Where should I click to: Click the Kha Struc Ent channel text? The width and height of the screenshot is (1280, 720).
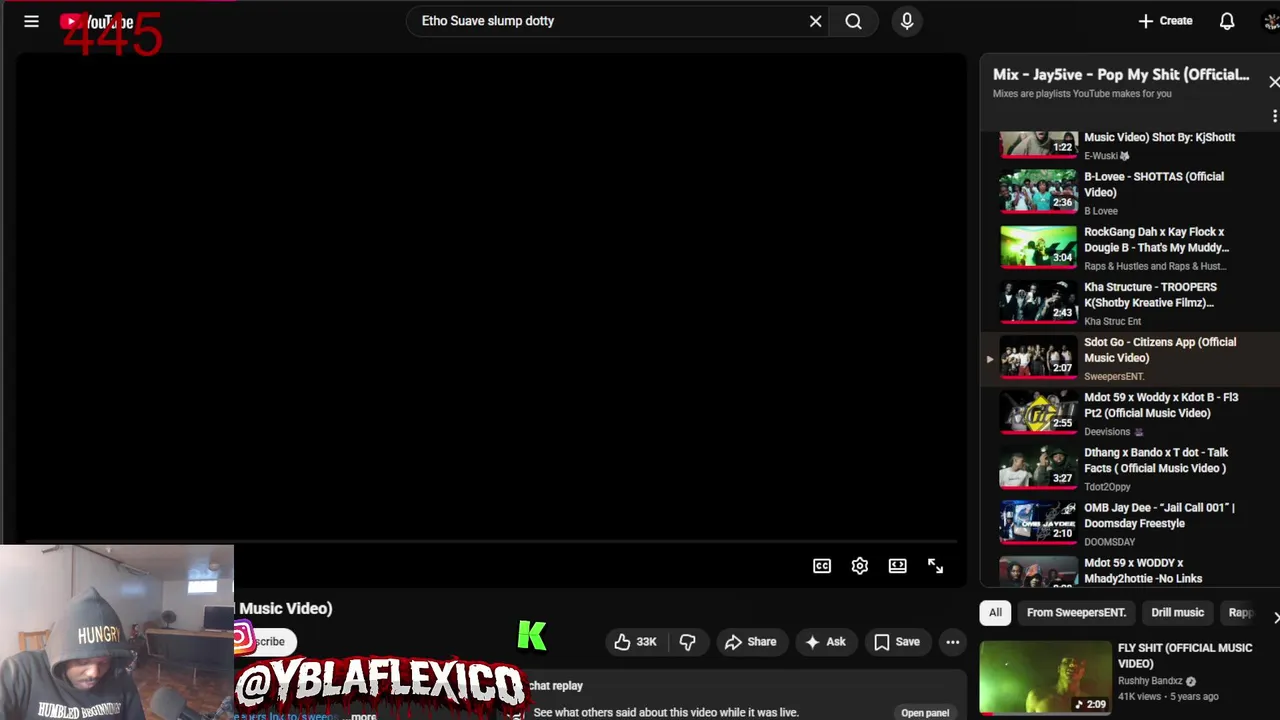point(1112,322)
